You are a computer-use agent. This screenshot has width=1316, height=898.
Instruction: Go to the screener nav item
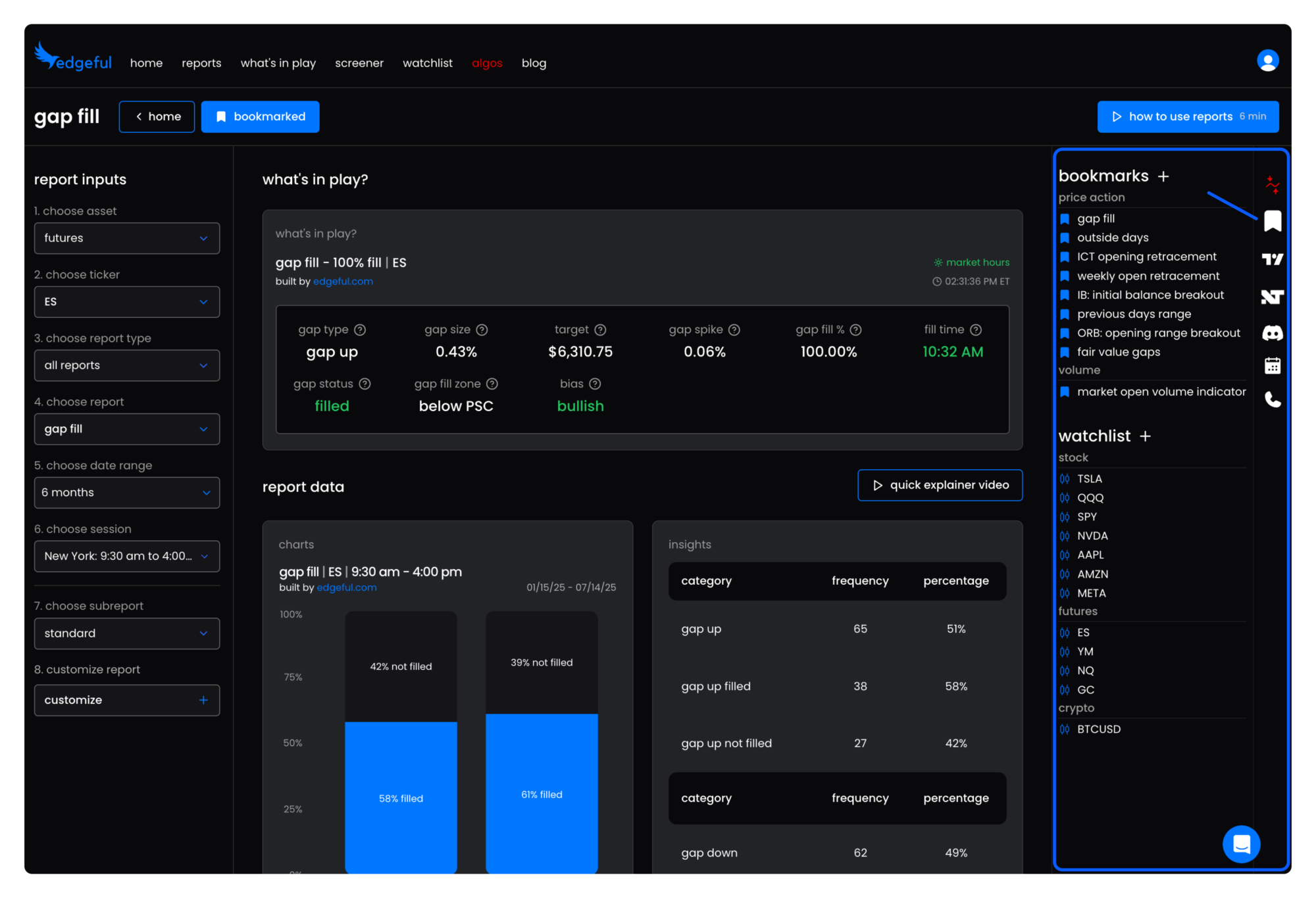(x=359, y=63)
